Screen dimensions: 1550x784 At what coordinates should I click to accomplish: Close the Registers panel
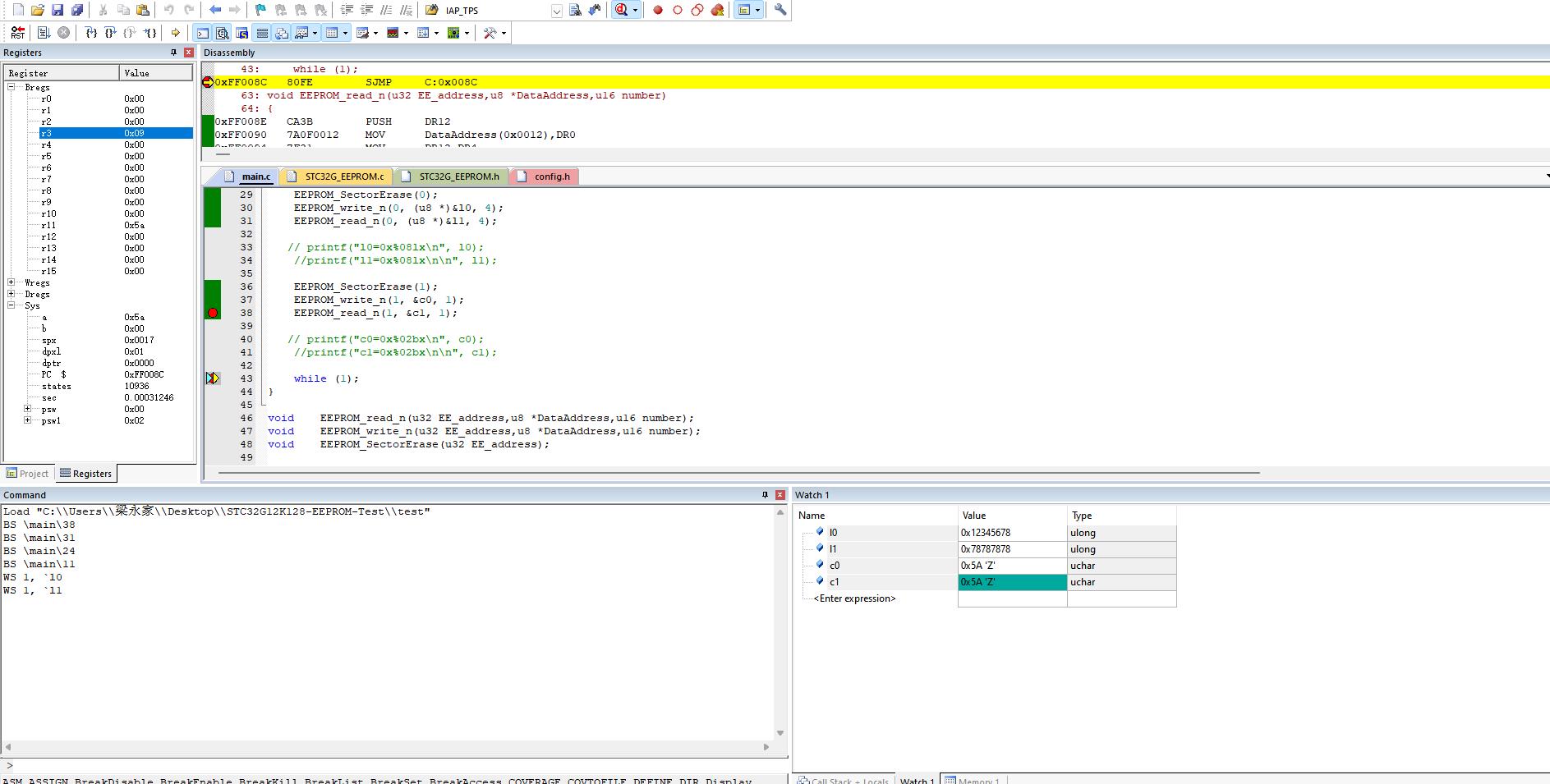188,52
